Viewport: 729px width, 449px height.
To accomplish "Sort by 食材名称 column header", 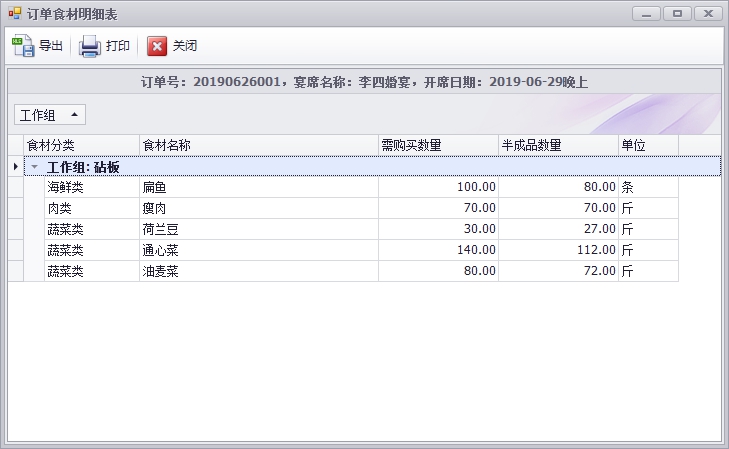I will pos(259,145).
